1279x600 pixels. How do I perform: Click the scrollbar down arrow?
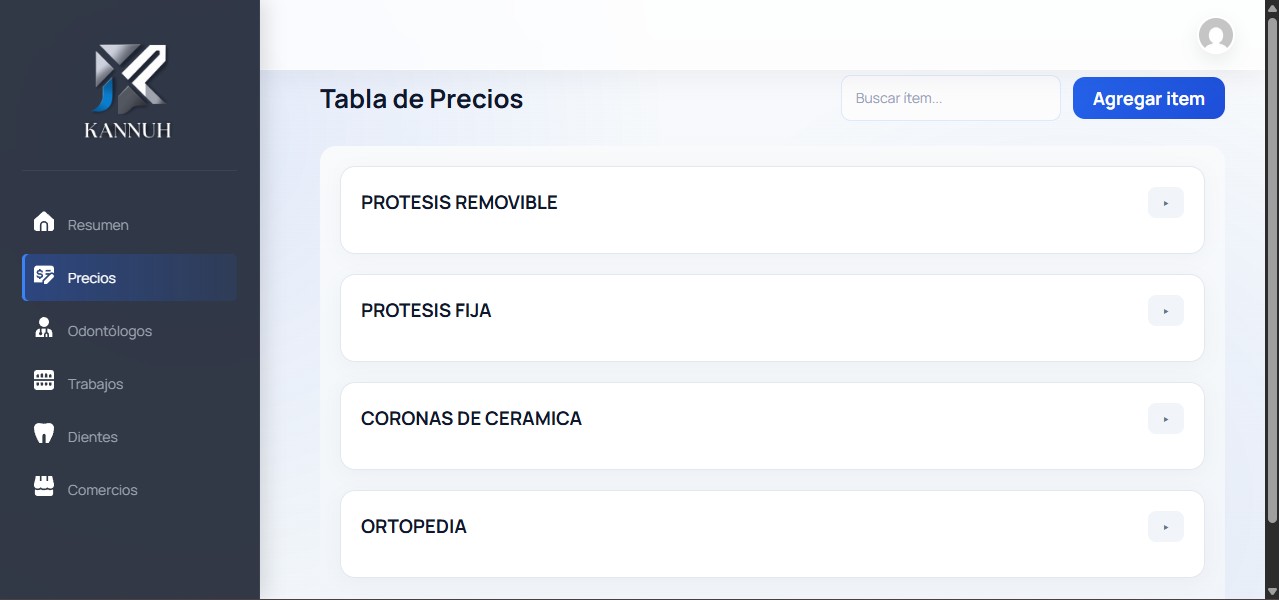(x=1271, y=590)
